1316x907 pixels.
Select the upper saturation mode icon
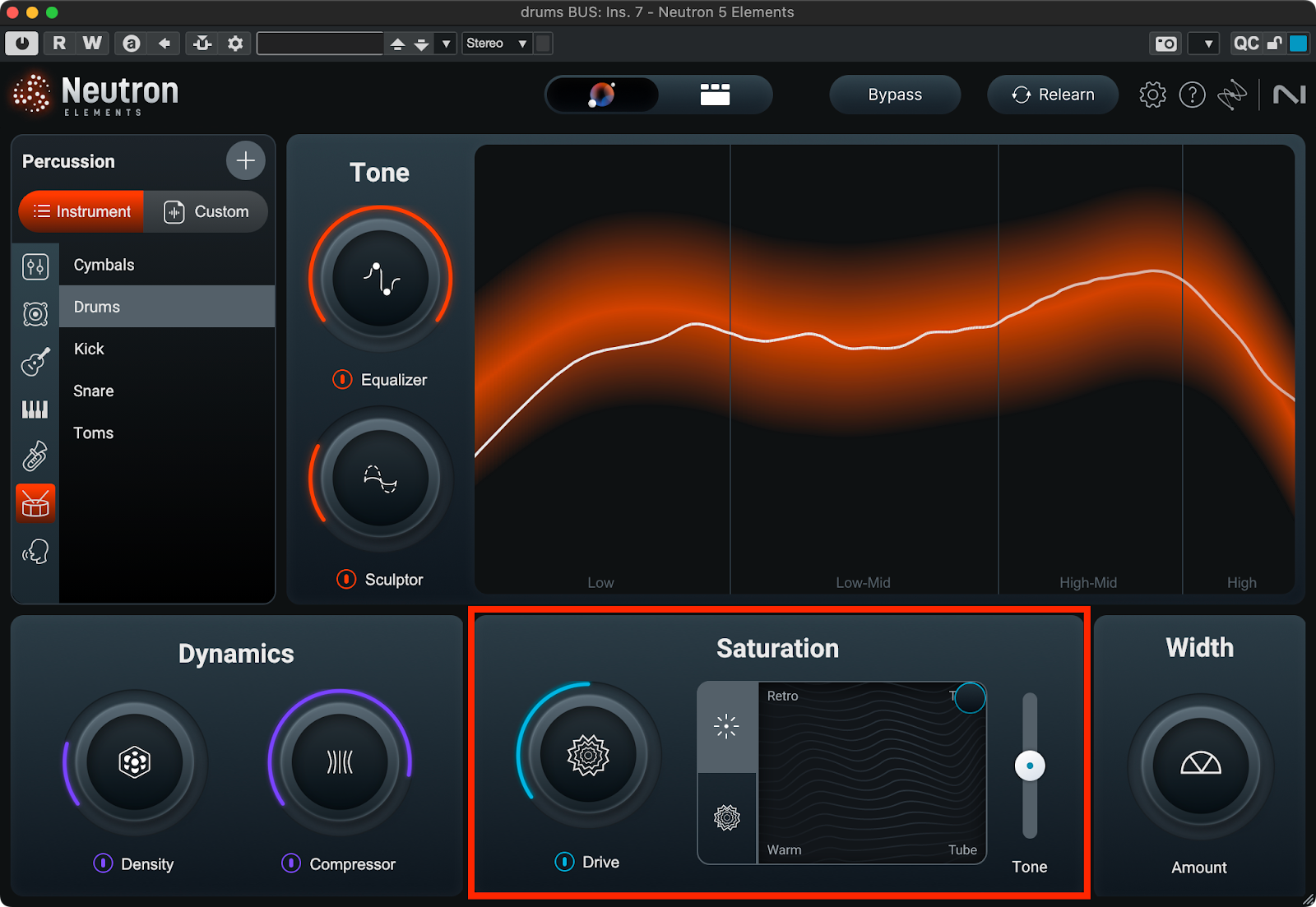click(x=726, y=727)
